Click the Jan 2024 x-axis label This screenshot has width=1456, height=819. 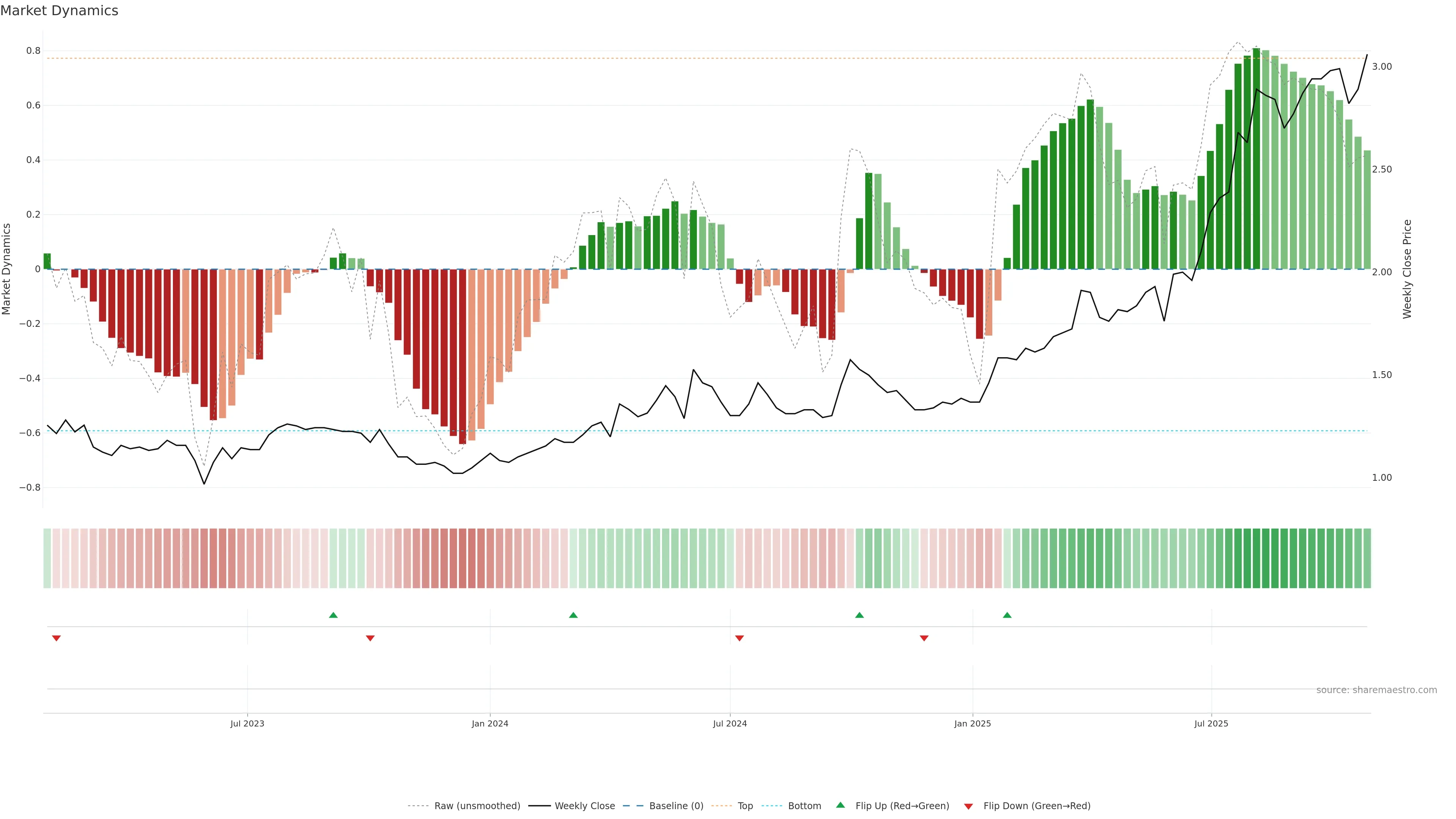pyautogui.click(x=490, y=724)
